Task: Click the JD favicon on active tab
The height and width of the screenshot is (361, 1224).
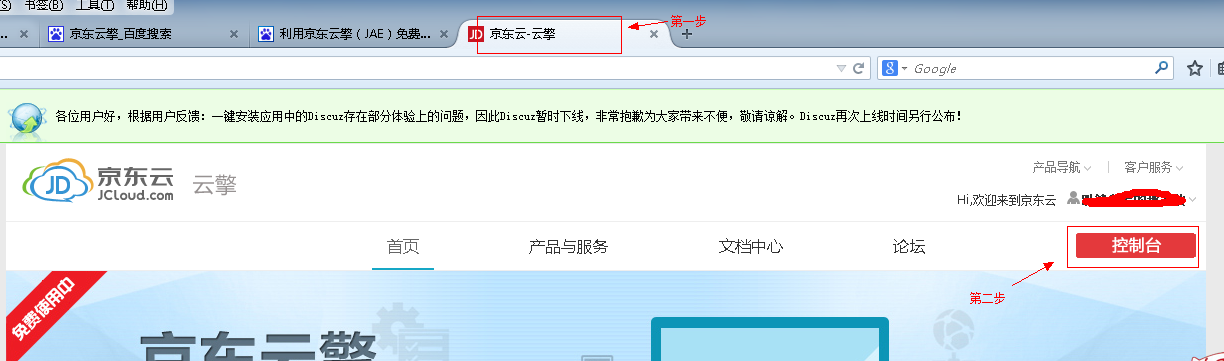Action: tap(476, 34)
